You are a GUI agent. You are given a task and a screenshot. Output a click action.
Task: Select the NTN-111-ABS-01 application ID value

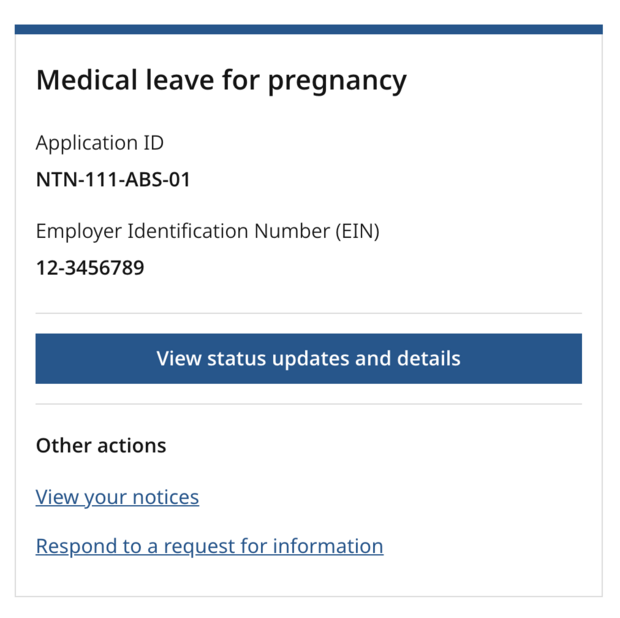(x=113, y=180)
